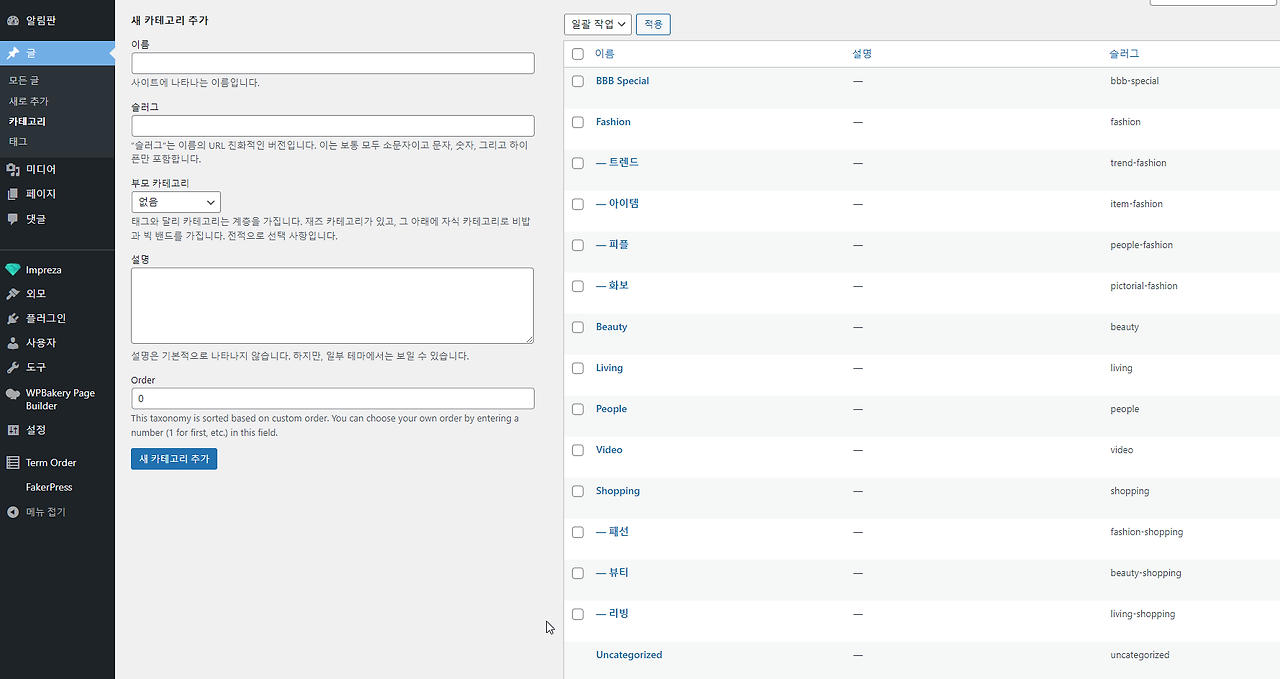The width and height of the screenshot is (1280, 679).
Task: Click the 이름 name input field
Action: 333,63
